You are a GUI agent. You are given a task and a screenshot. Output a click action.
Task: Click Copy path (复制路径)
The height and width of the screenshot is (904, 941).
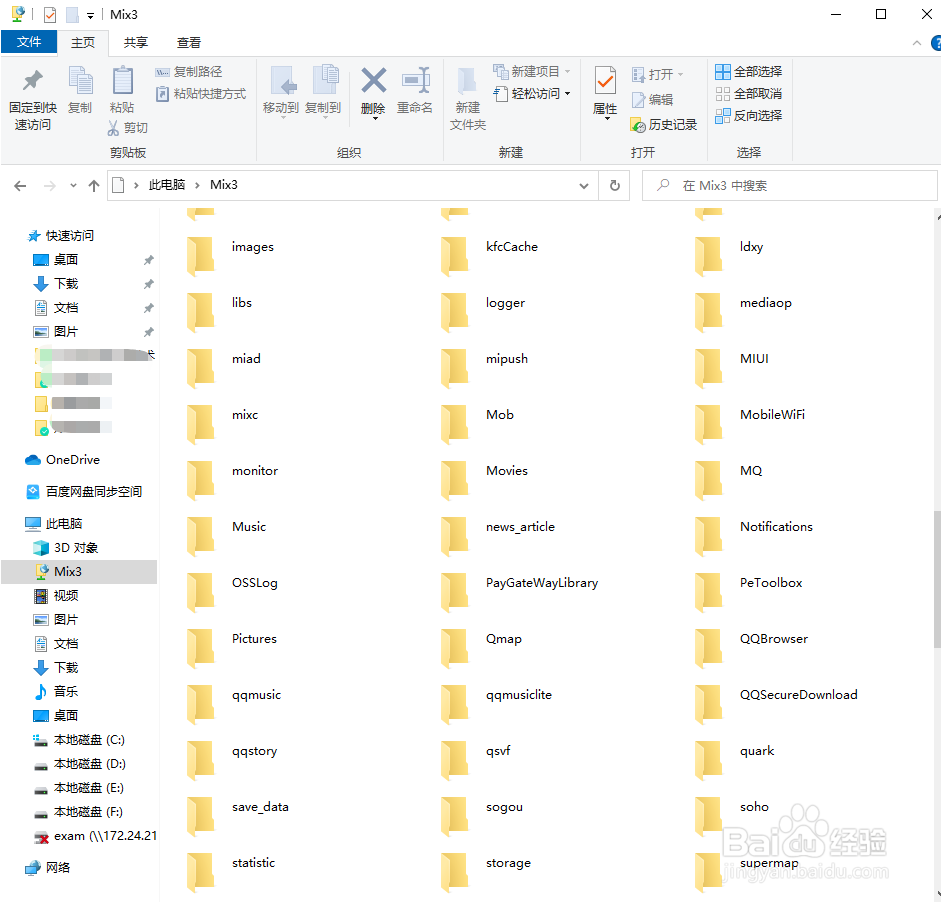coord(188,72)
